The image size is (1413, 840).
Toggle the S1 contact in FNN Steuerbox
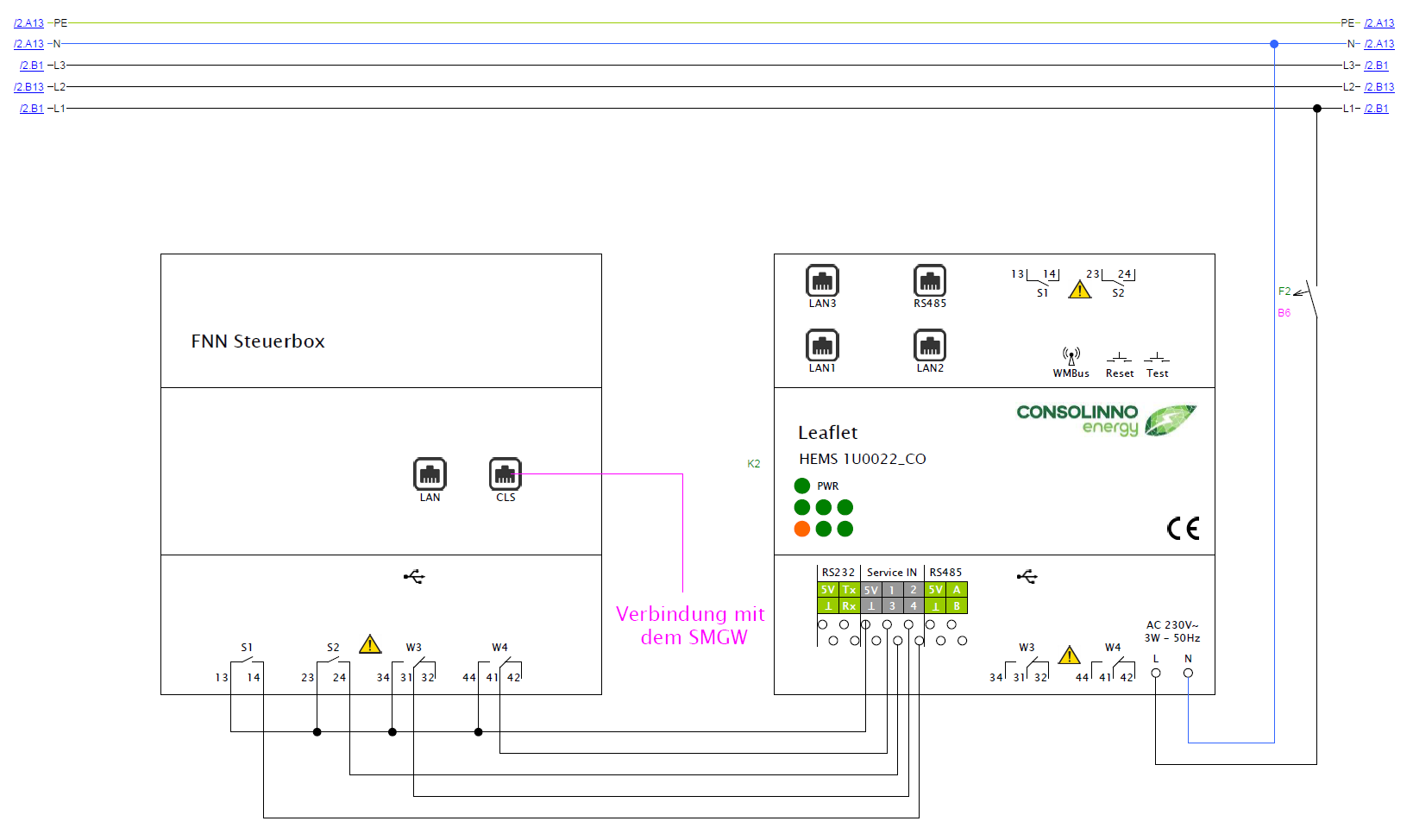point(248,661)
